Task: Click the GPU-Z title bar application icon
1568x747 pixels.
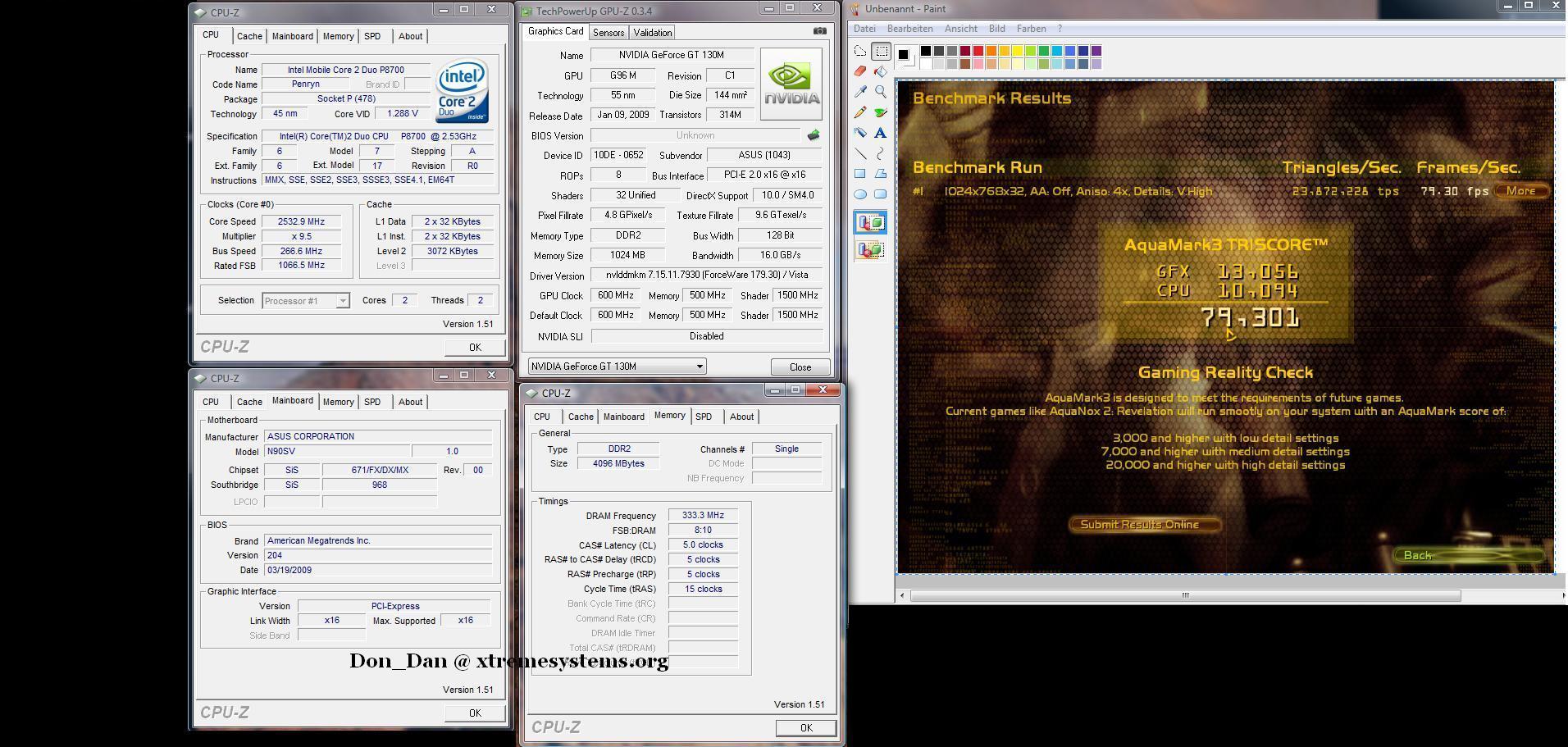Action: pos(528,11)
